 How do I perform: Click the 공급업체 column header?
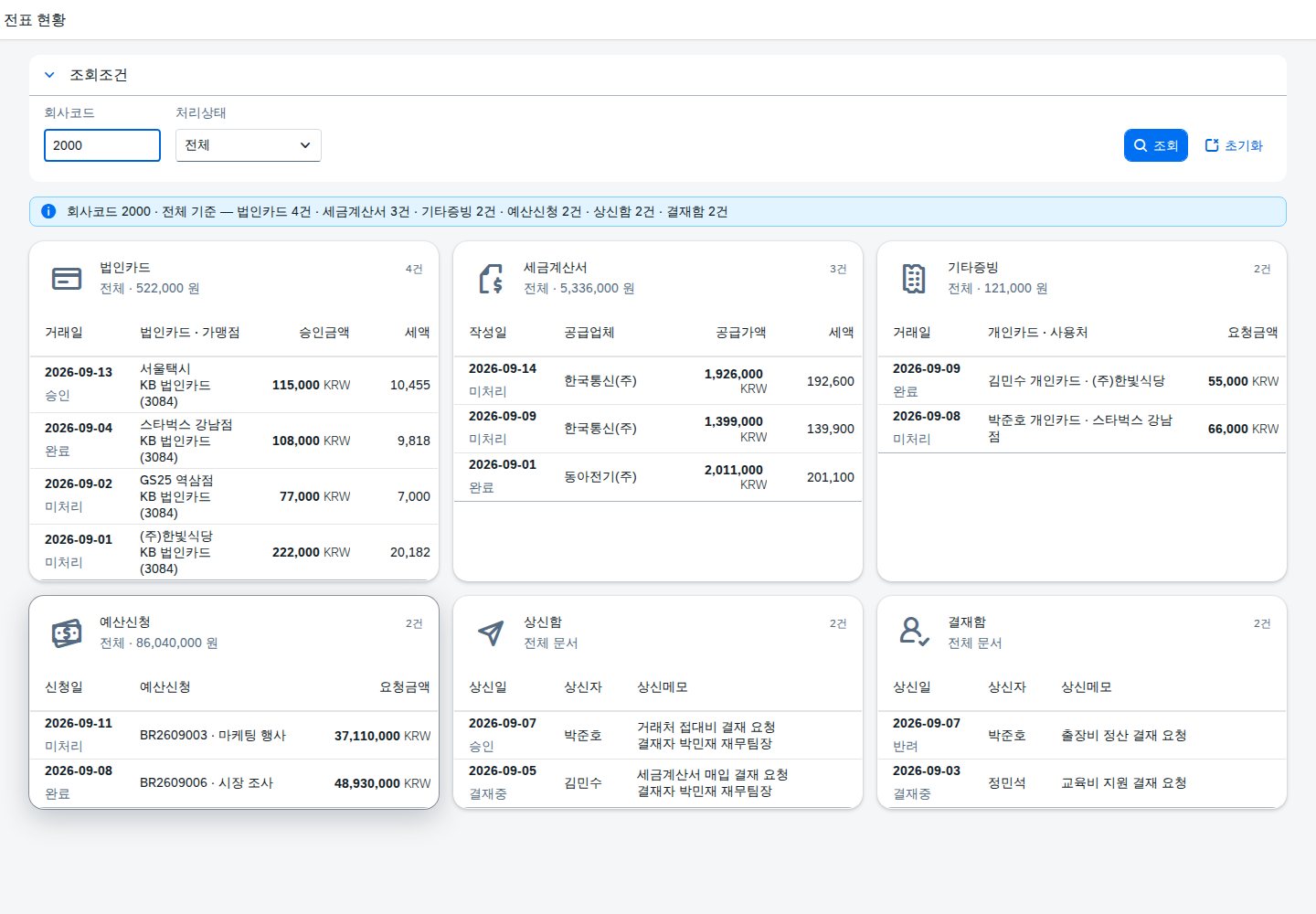tap(589, 333)
